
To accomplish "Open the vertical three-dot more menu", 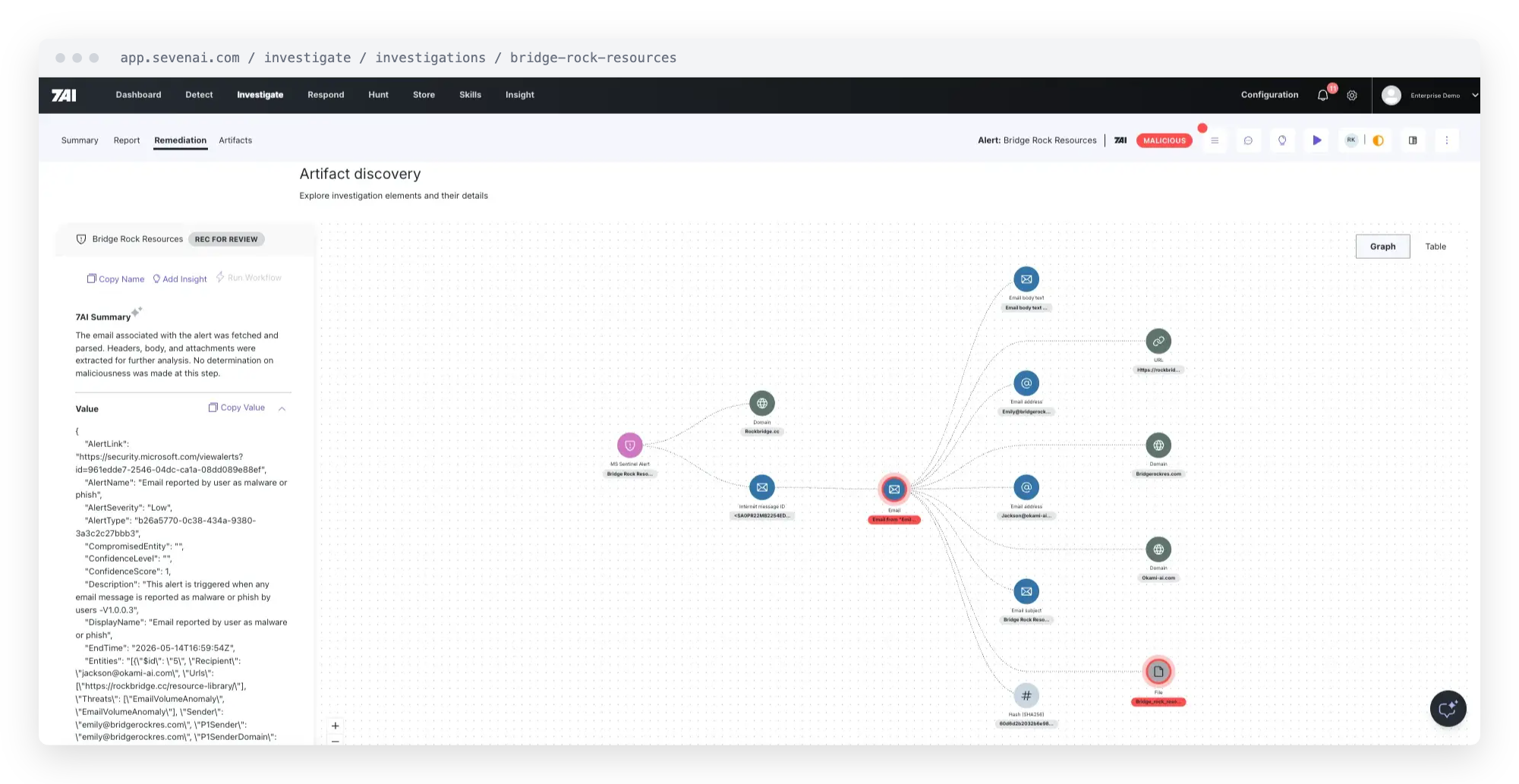I will coord(1447,140).
